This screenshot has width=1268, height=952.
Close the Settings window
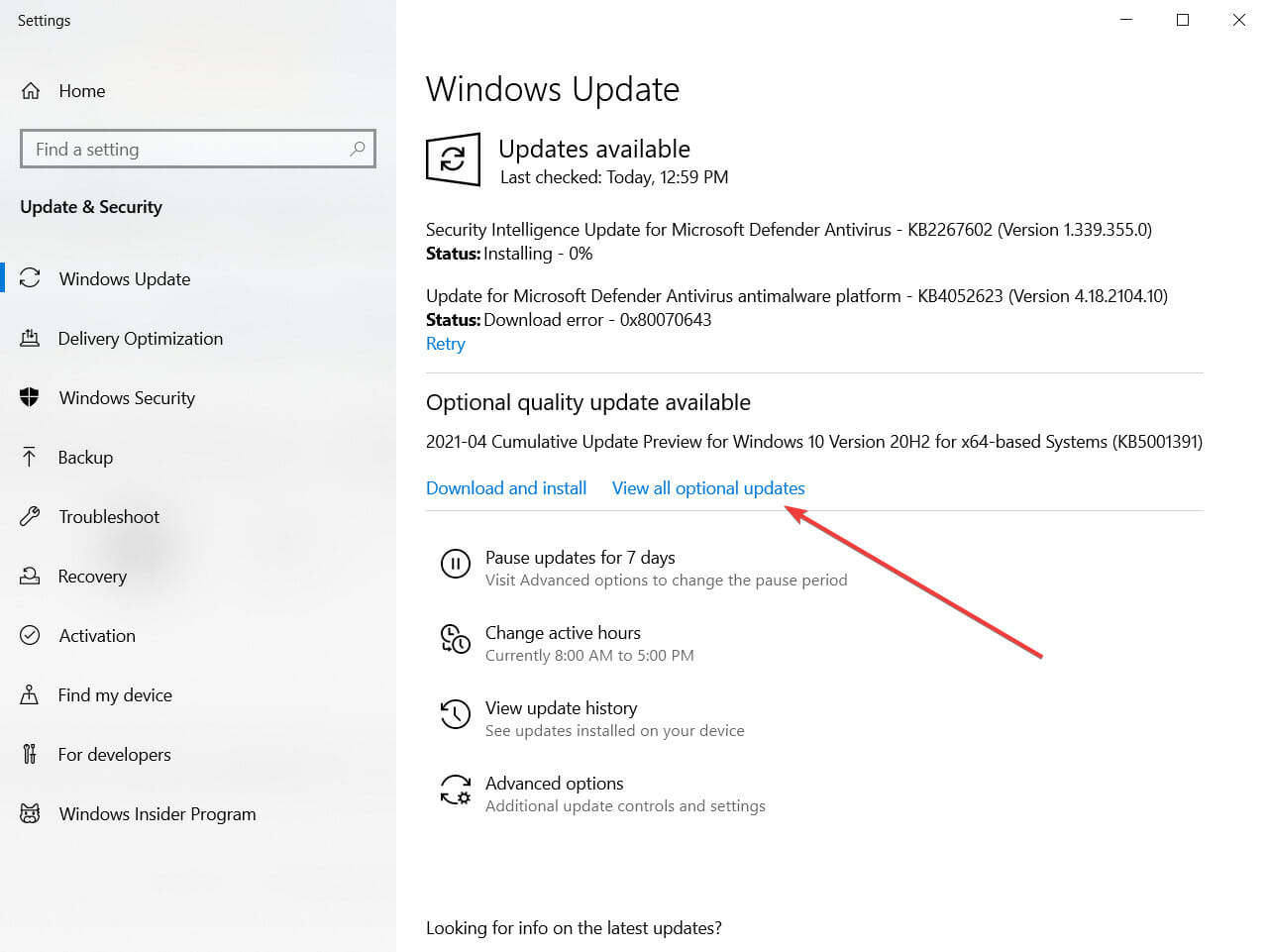coord(1239,20)
